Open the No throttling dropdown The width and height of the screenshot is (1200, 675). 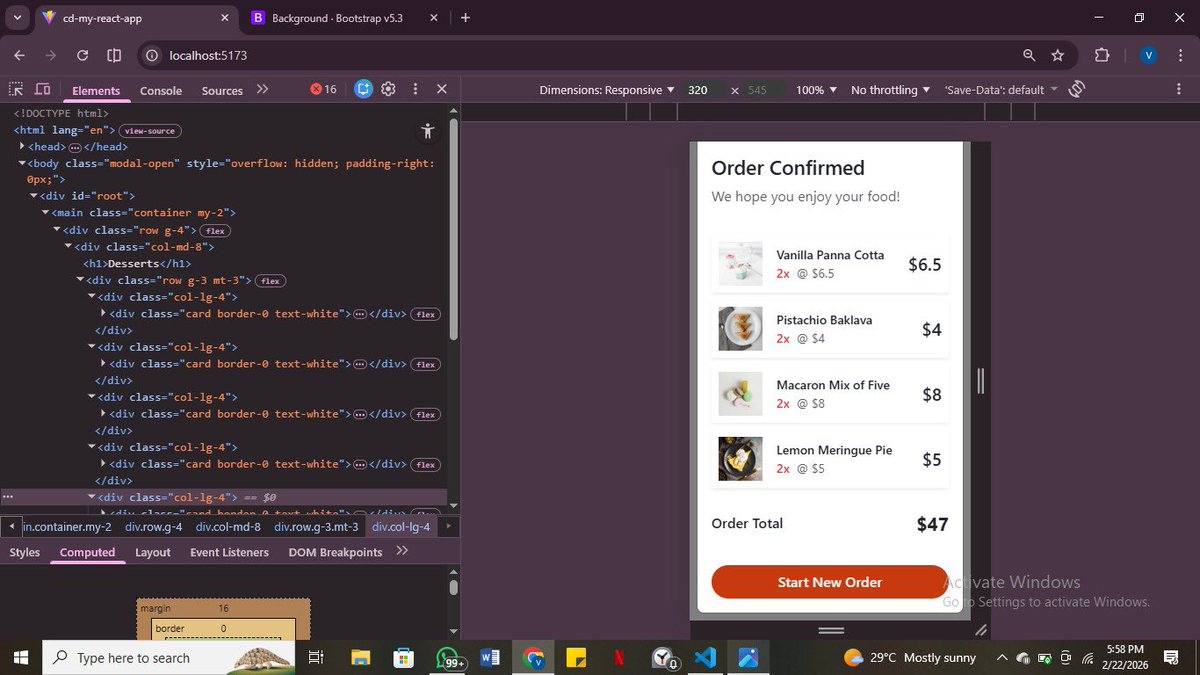890,90
